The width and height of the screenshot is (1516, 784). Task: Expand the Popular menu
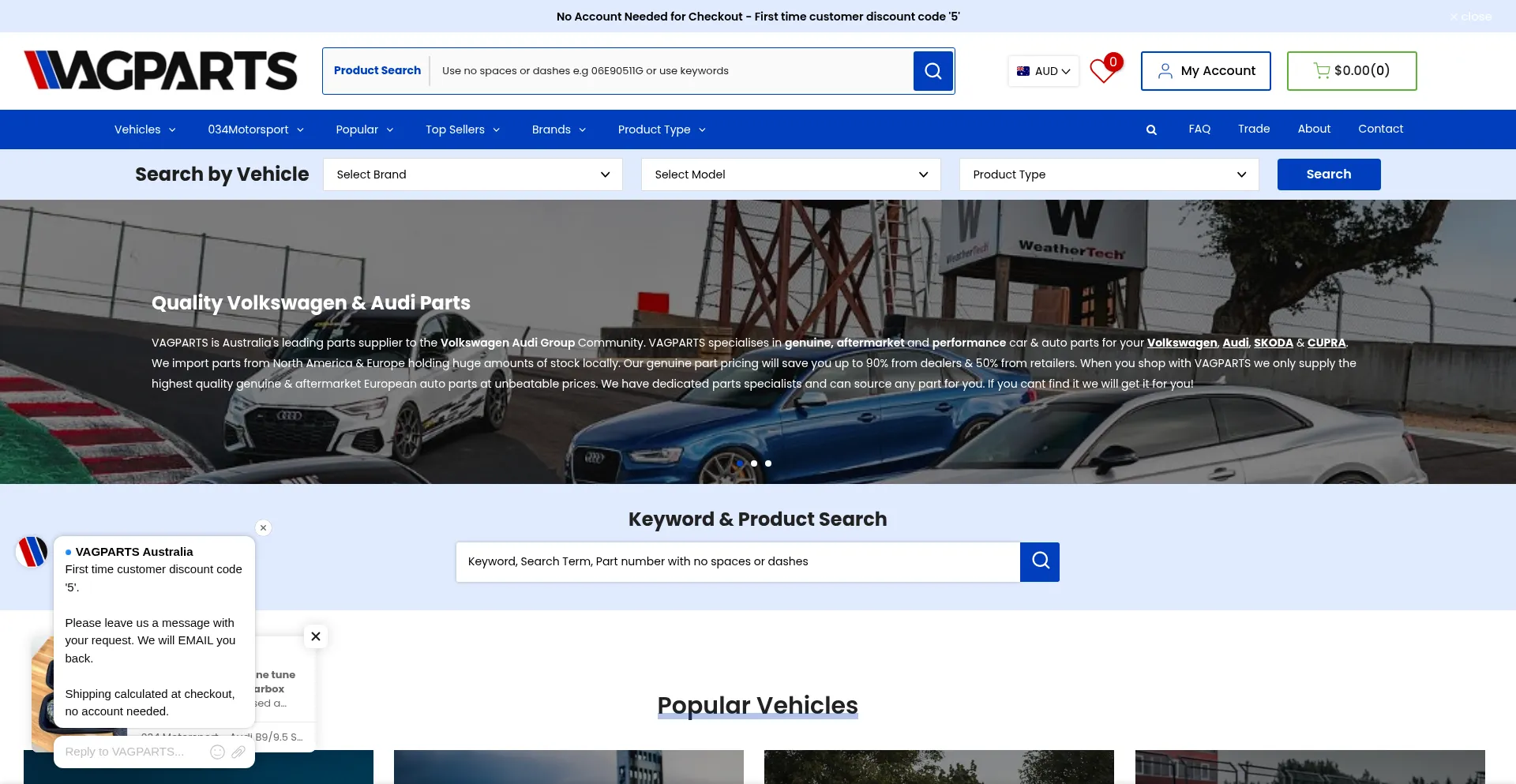pos(365,129)
